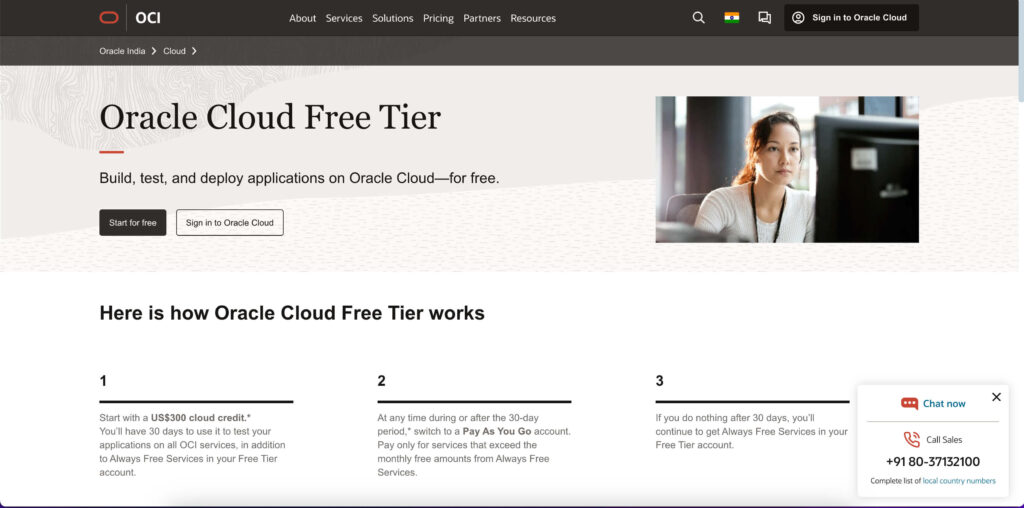Click the India flag country selector
The width and height of the screenshot is (1024, 508).
click(x=731, y=18)
